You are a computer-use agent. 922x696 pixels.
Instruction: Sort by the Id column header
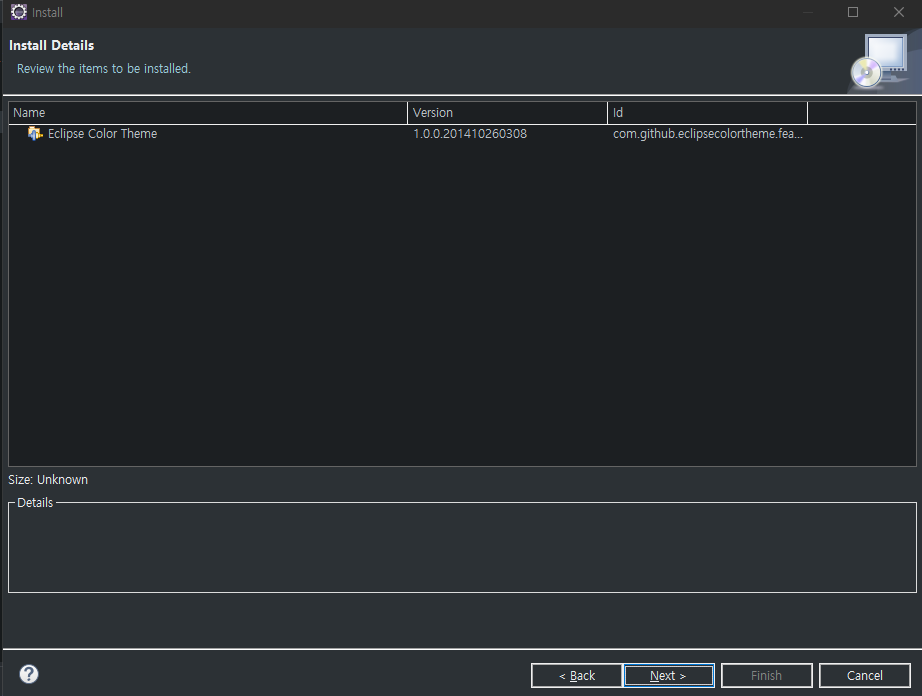(707, 113)
